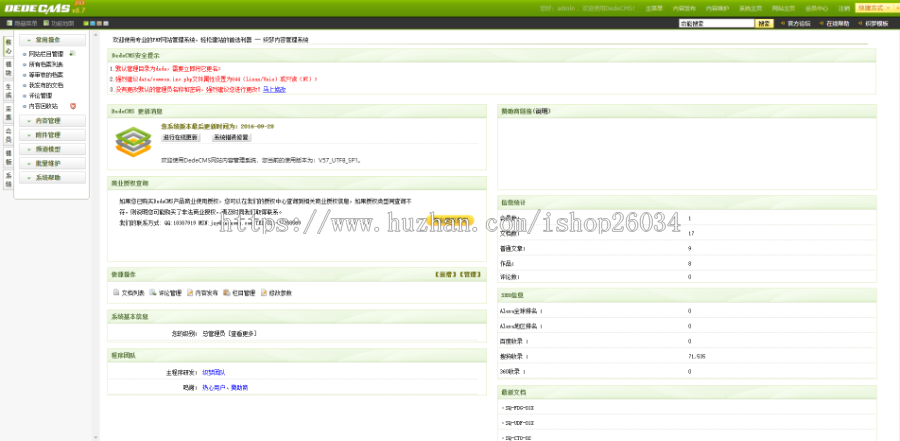Click the arrow icon beside 在线帮助
Screen dimensions: 900x441
821,24
